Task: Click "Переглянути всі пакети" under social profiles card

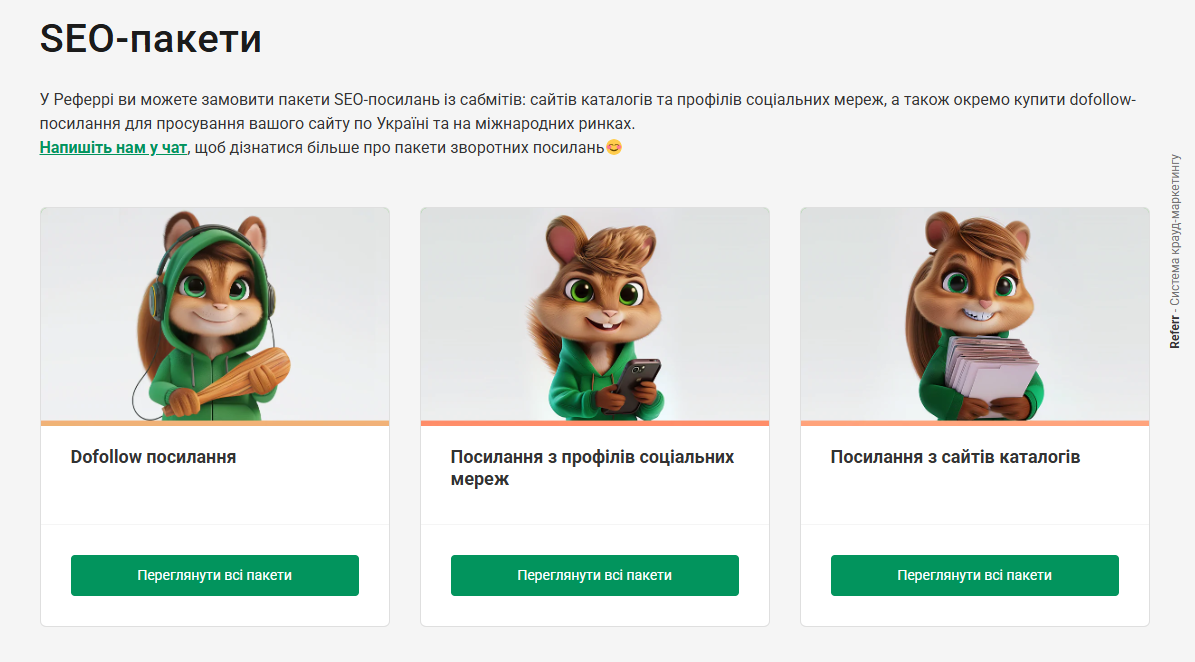Action: [594, 575]
